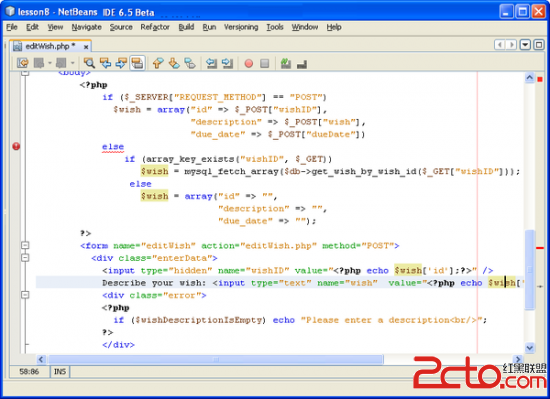Collapse the div enterData code fold
This screenshot has height=399, width=550.
coord(25,258)
